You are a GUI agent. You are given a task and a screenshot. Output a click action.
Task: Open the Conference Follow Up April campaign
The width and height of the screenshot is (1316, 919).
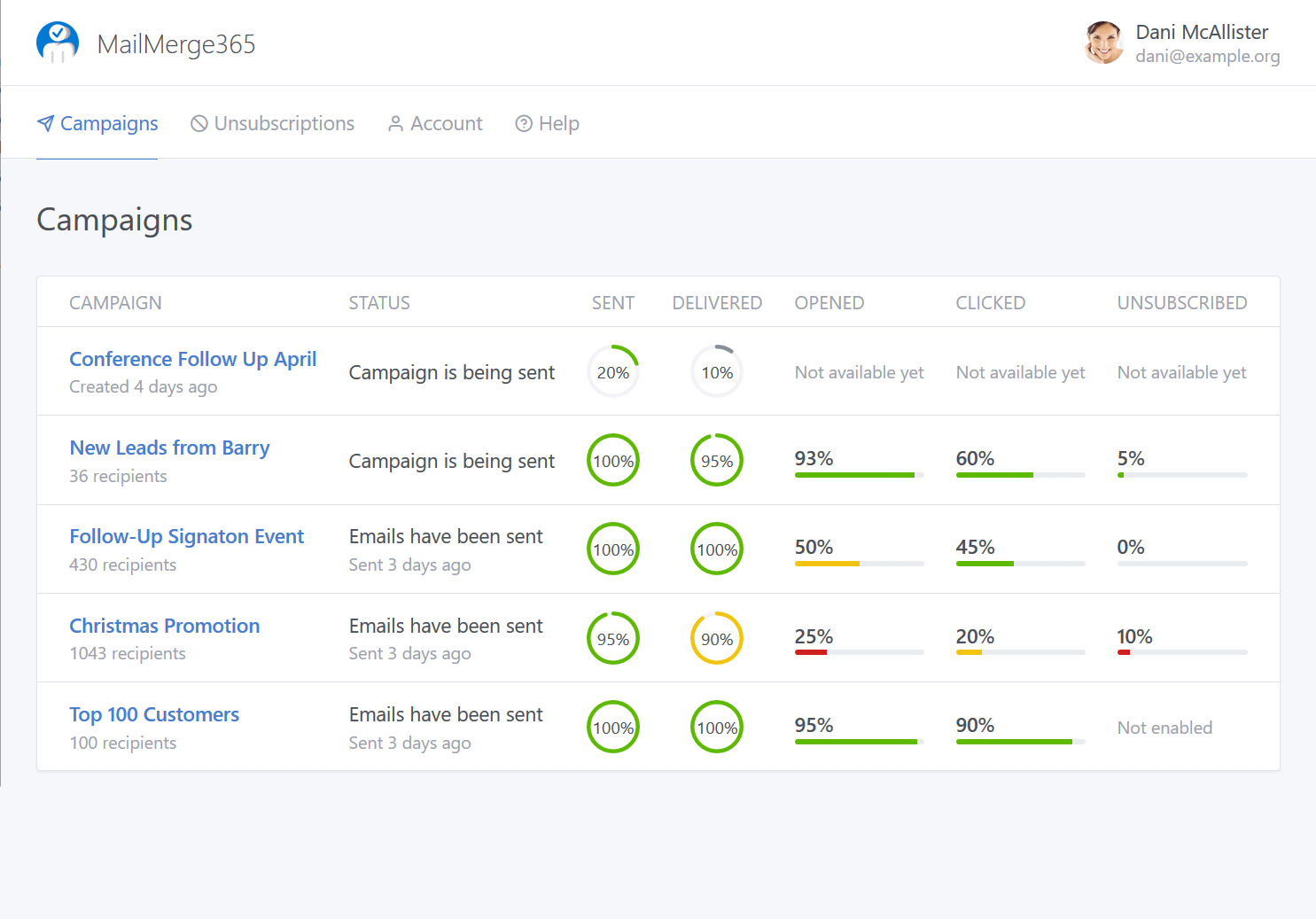coord(192,359)
